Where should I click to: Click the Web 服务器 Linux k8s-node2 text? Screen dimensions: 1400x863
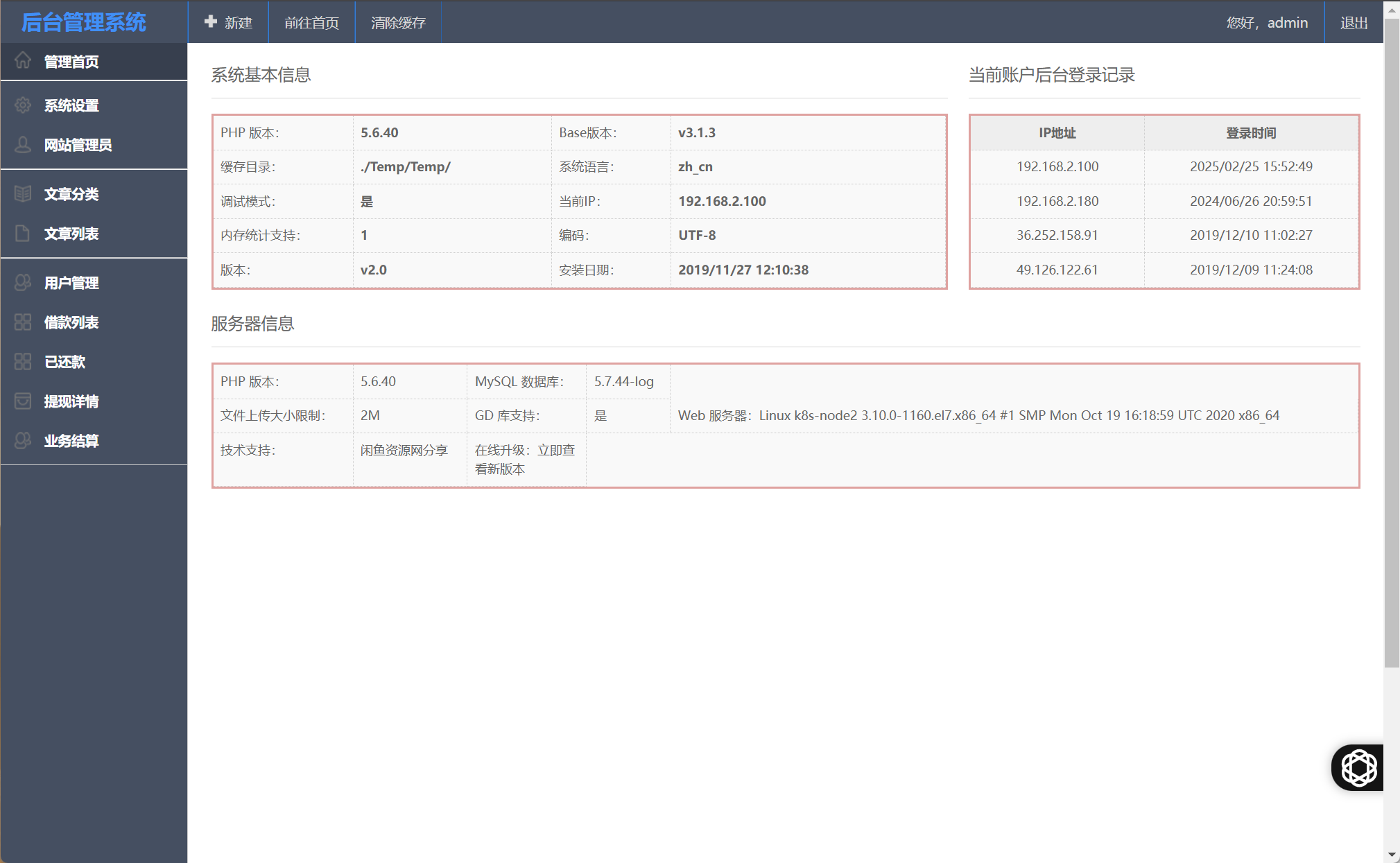978,415
